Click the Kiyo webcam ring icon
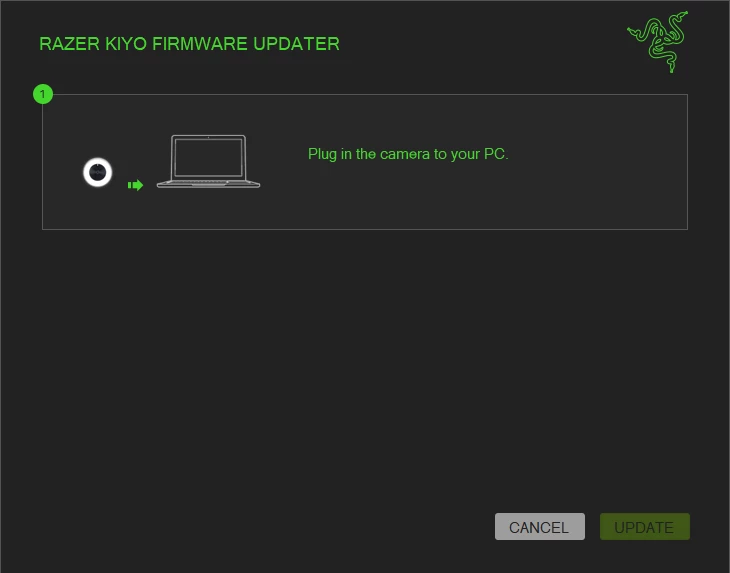The image size is (730, 573). [97, 172]
